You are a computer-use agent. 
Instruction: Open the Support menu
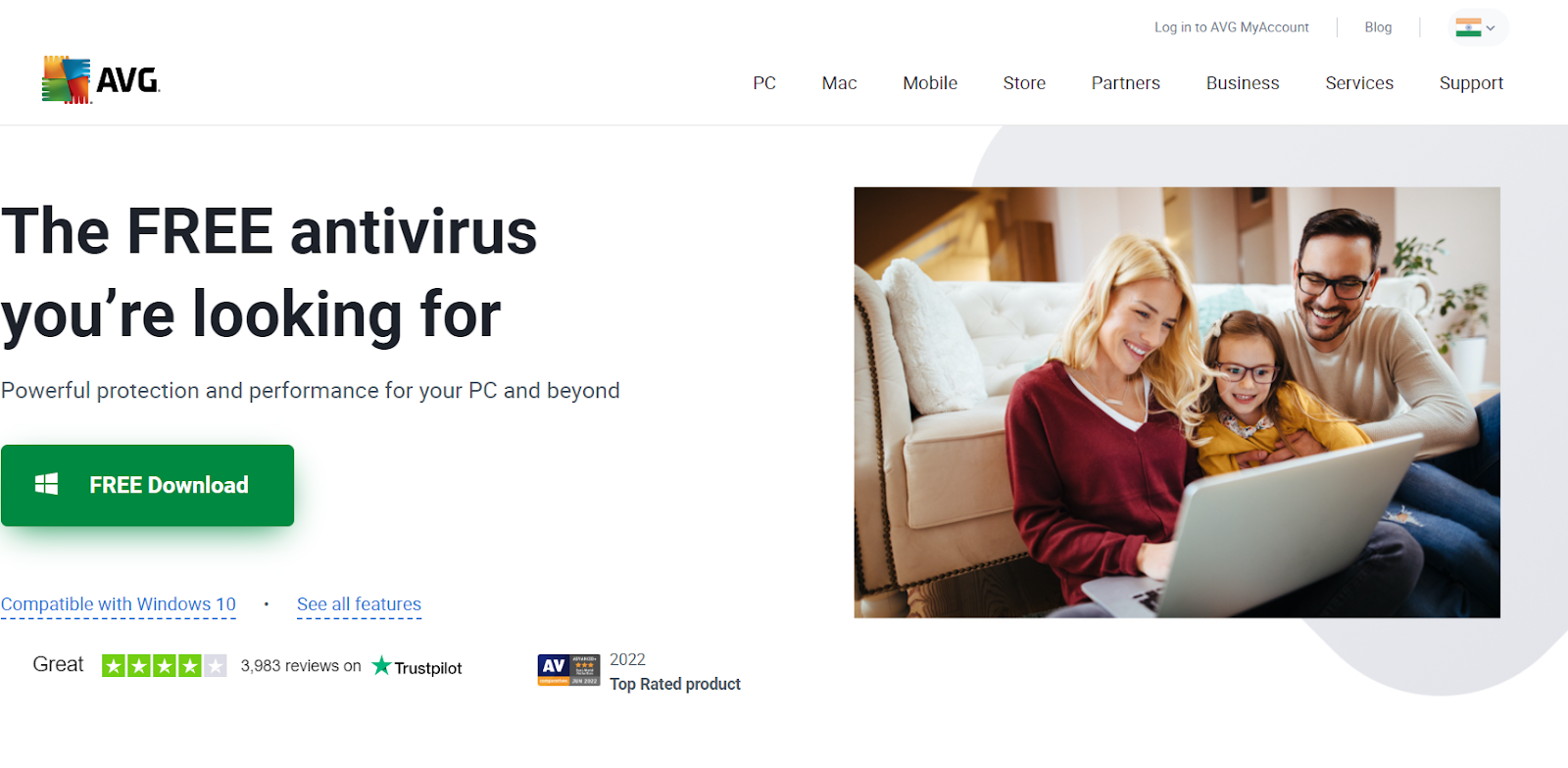(x=1471, y=83)
